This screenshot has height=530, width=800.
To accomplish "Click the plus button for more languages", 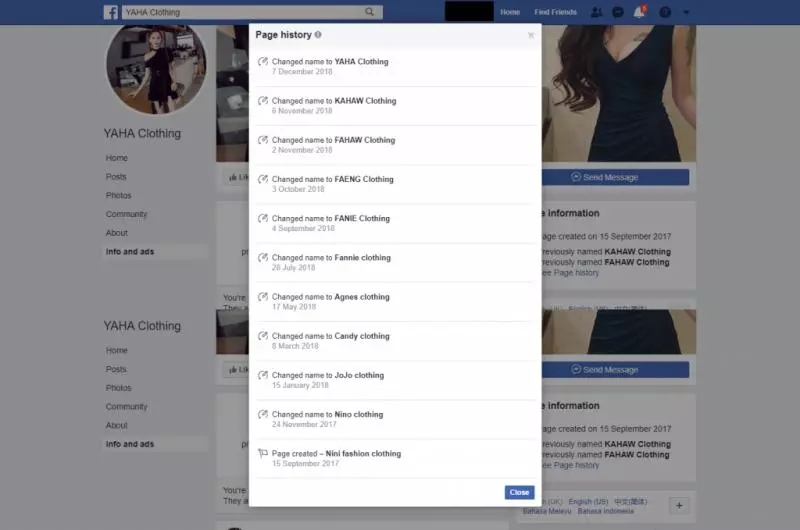I will click(x=679, y=506).
